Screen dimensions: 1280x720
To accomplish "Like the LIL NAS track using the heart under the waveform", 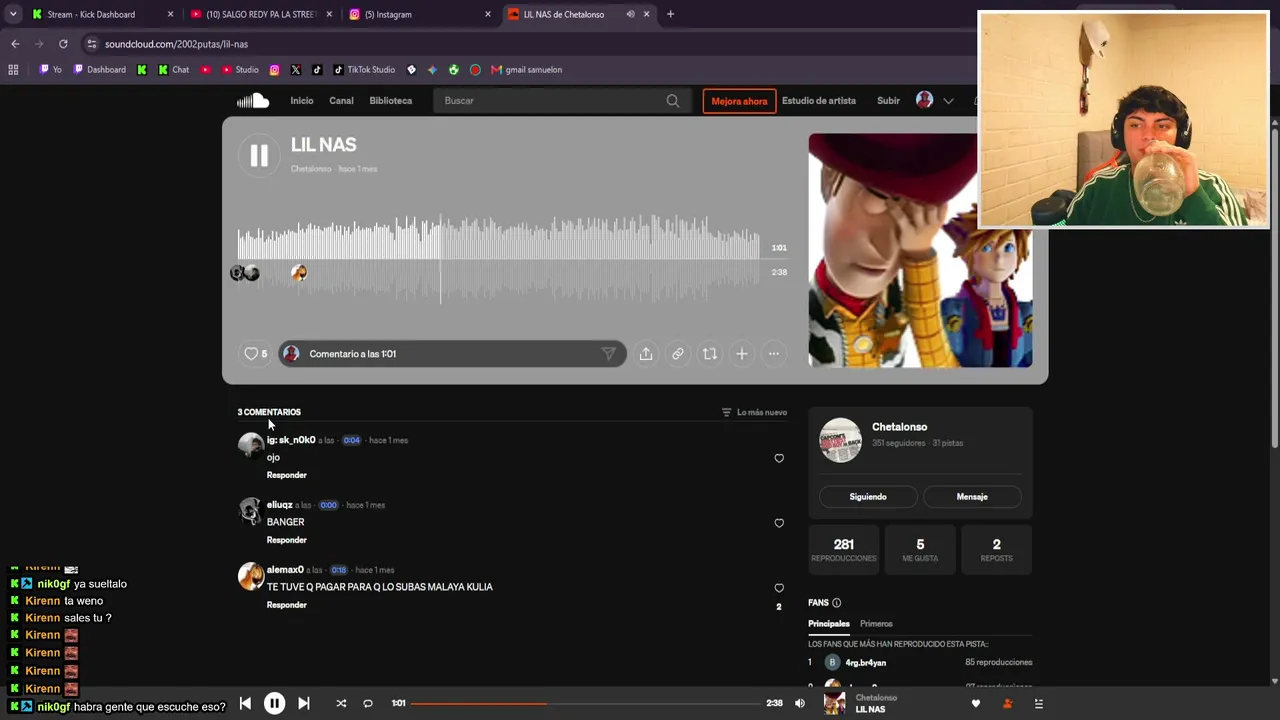I will point(251,353).
